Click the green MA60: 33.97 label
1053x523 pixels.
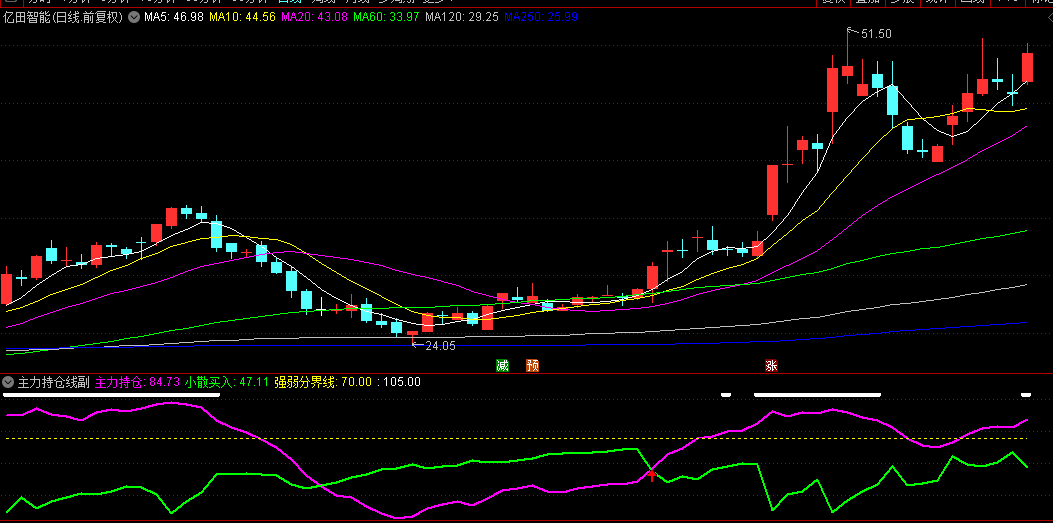[x=387, y=17]
